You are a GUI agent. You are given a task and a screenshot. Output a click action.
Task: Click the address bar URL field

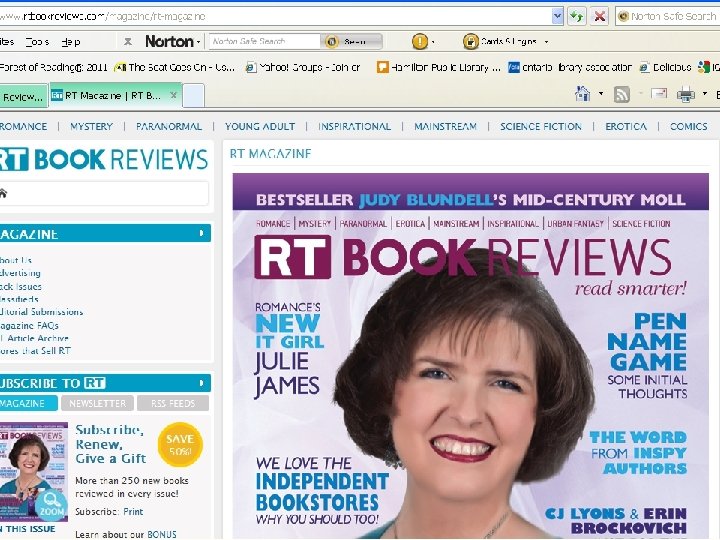pyautogui.click(x=275, y=17)
